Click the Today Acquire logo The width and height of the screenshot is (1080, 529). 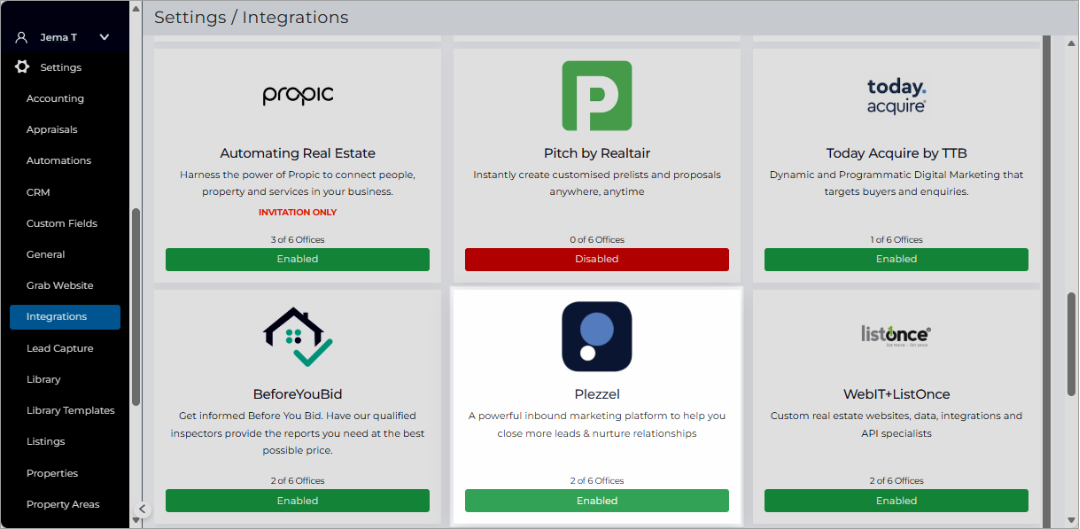[896, 96]
